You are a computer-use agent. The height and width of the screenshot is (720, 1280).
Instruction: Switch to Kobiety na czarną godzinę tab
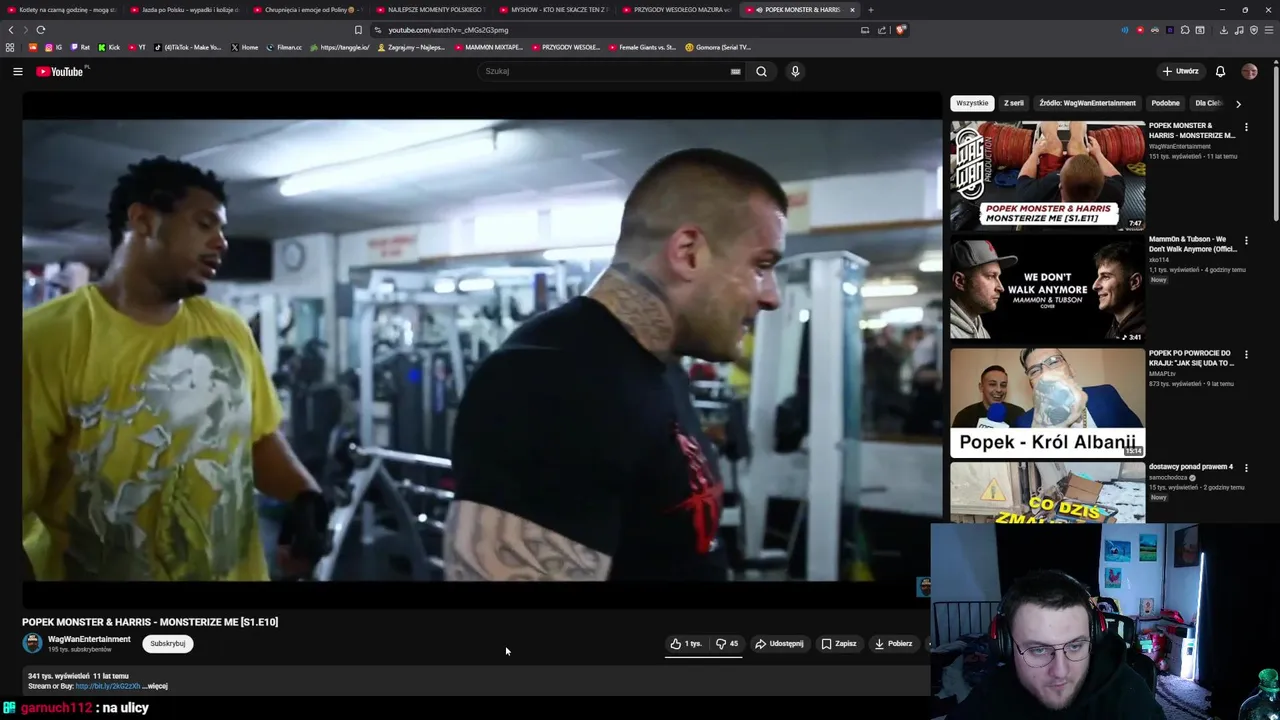[62, 10]
